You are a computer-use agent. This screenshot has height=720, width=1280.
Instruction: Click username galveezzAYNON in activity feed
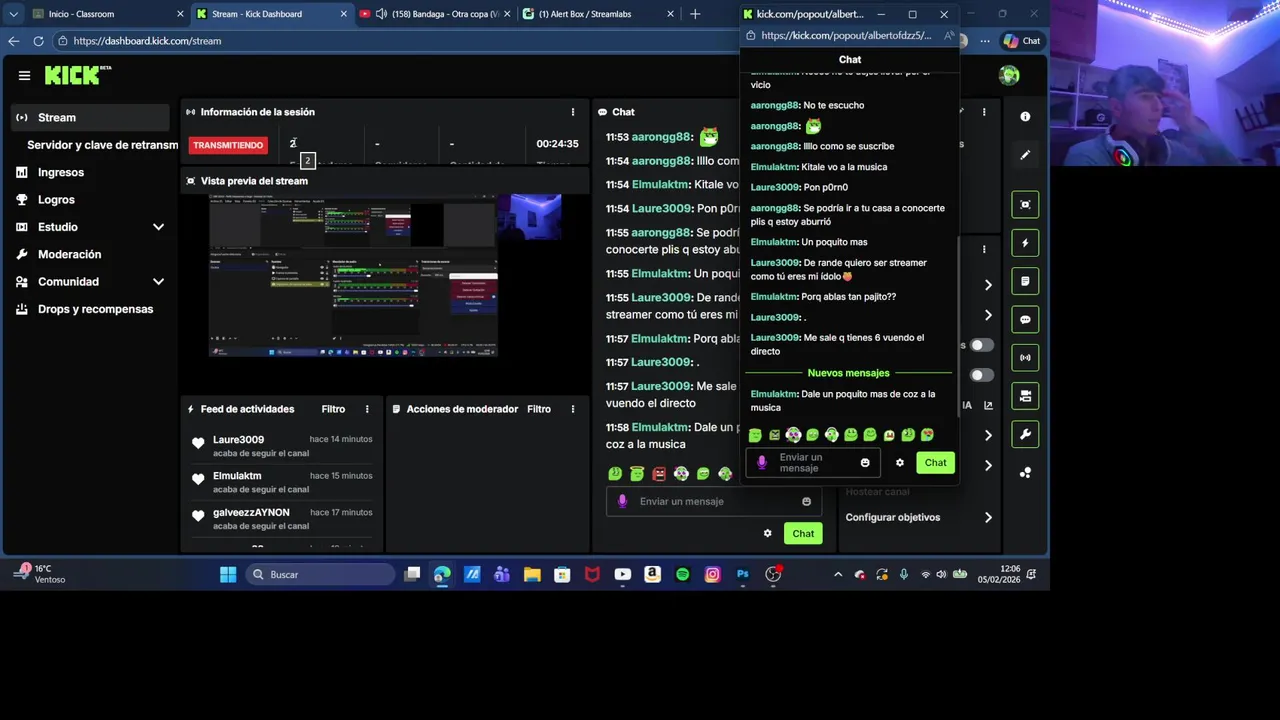[x=251, y=512]
